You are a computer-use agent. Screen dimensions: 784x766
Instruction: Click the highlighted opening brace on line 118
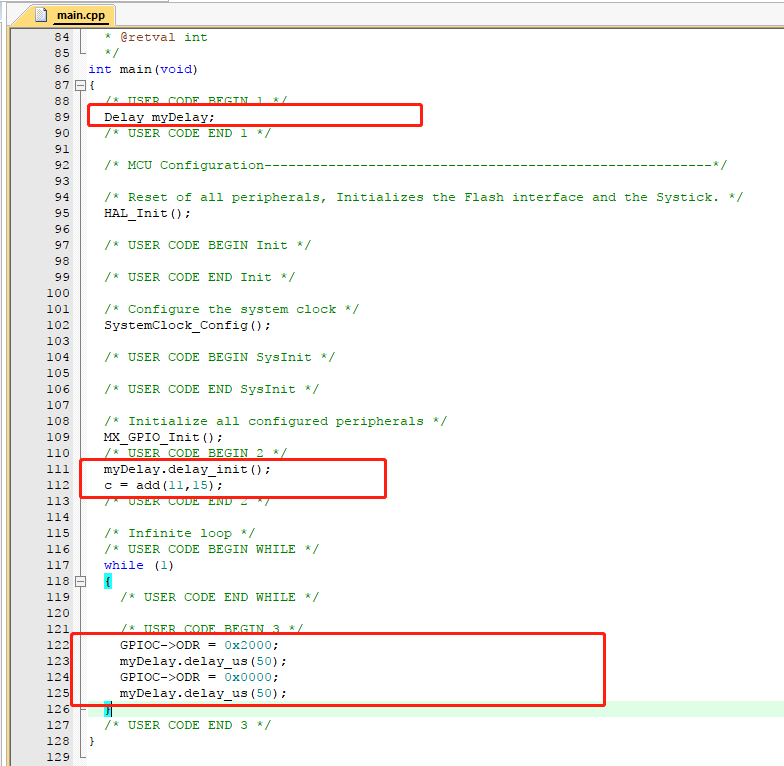click(x=108, y=582)
